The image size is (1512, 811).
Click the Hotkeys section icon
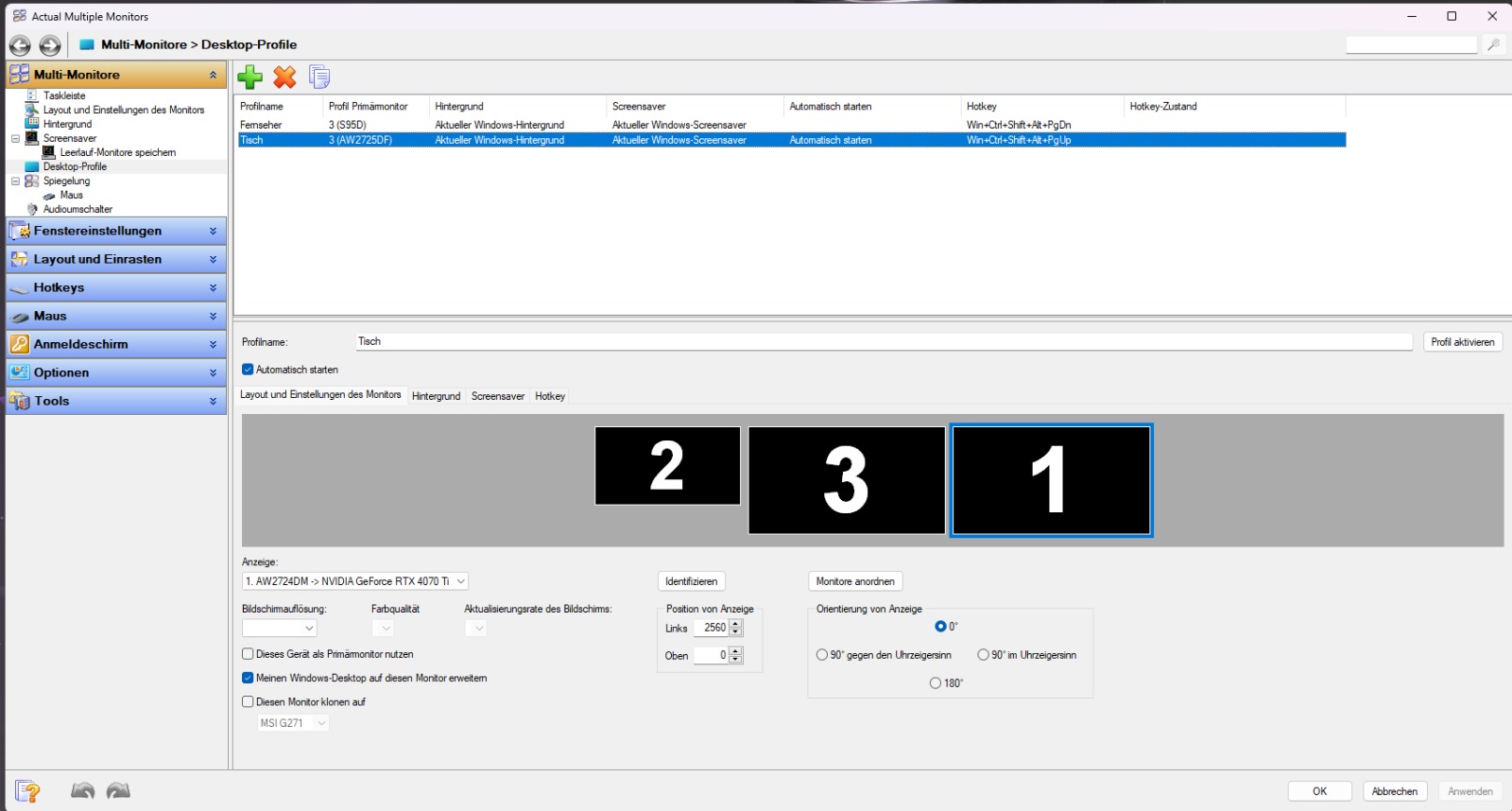tap(20, 287)
